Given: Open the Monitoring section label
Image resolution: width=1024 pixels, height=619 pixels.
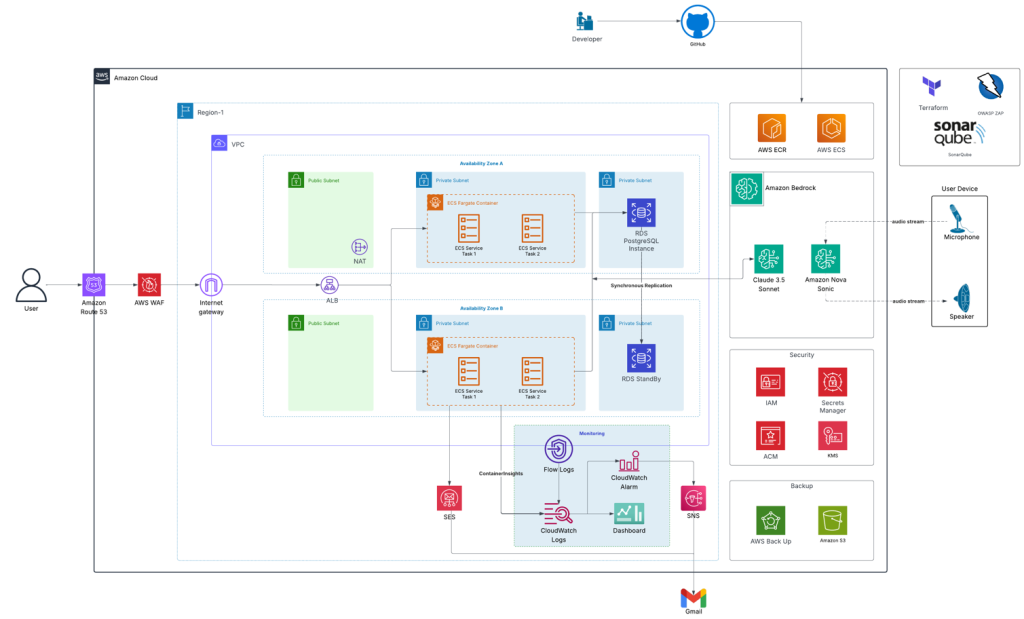Looking at the screenshot, I should (x=591, y=432).
